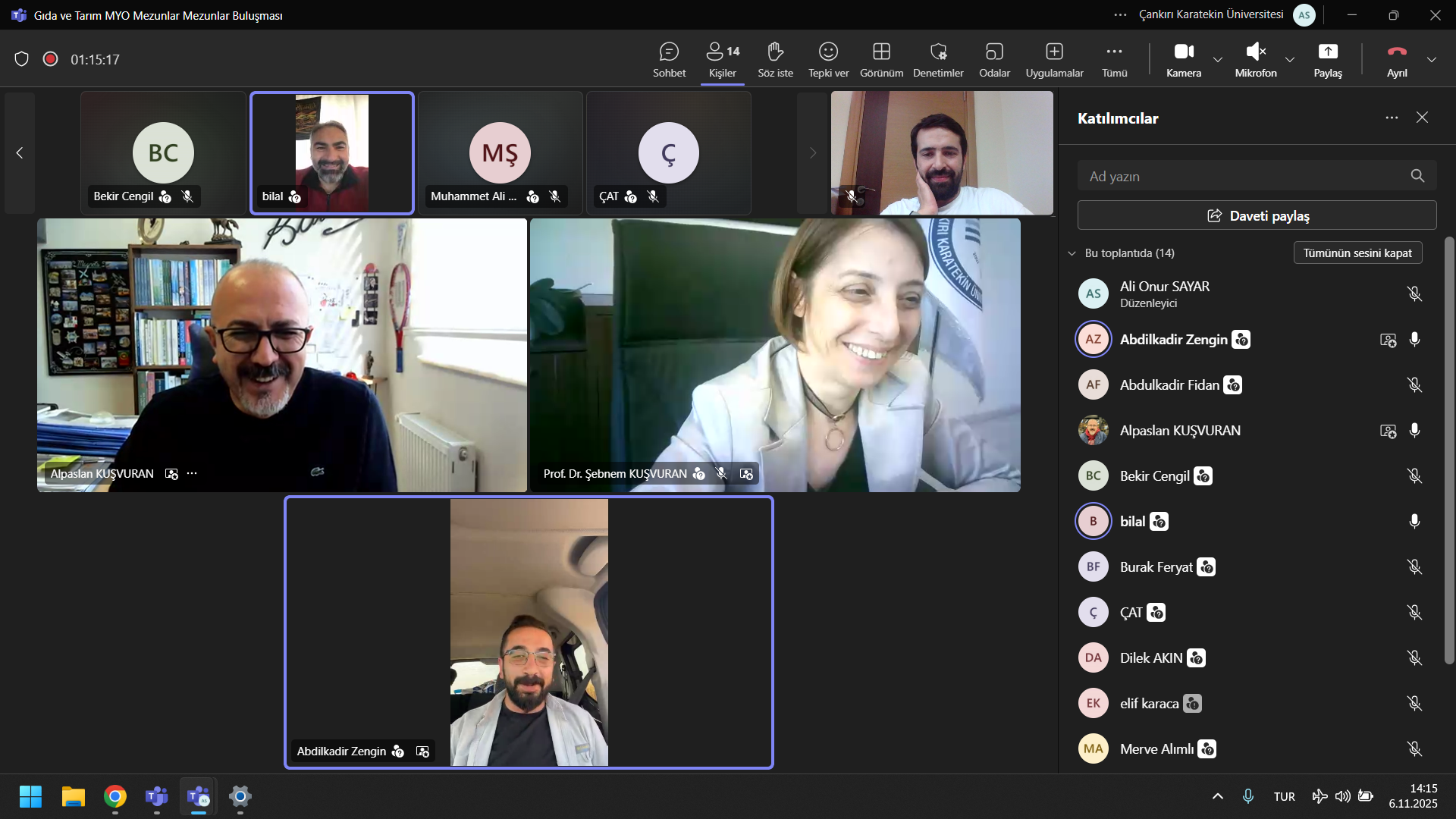Open the Görünüm layout icon

click(881, 52)
